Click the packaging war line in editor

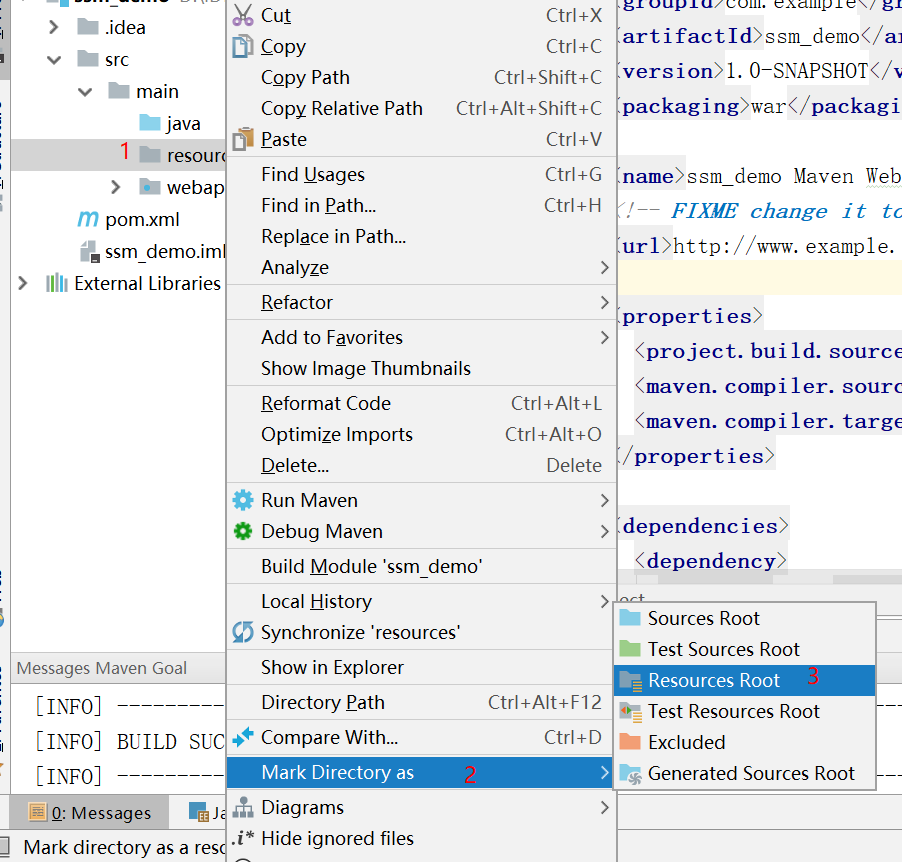click(759, 106)
